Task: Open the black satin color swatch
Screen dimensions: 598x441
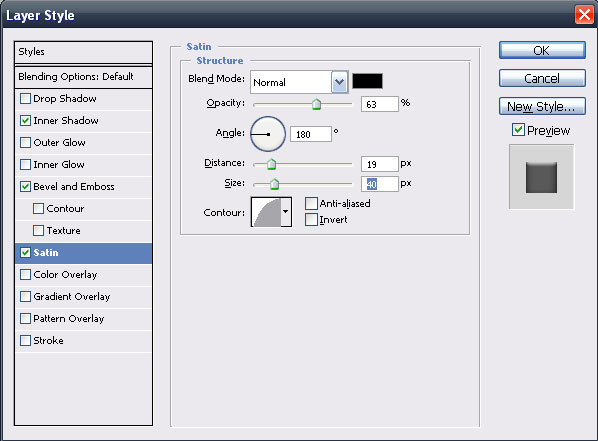Action: [367, 81]
